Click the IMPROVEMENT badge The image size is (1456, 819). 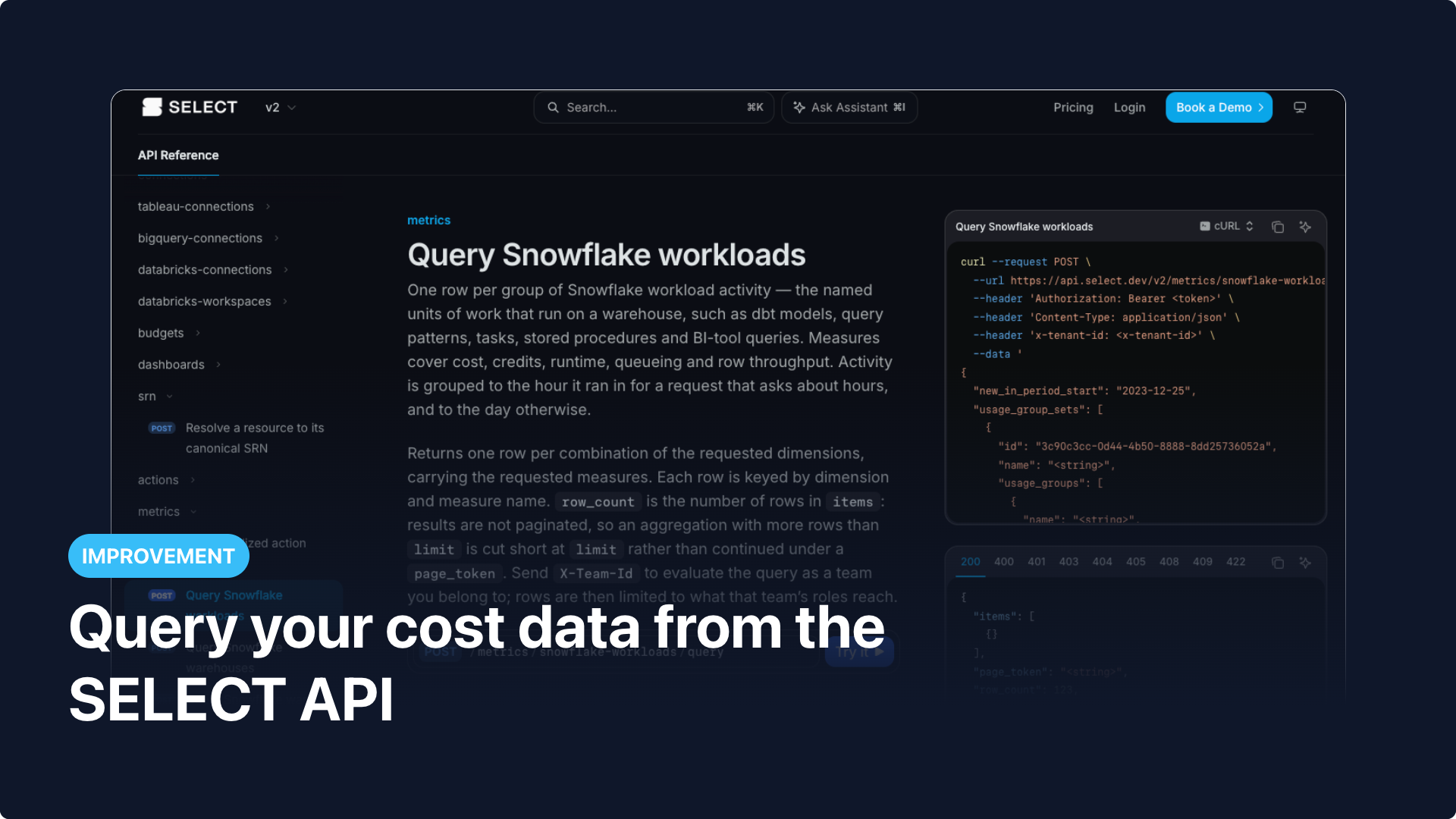point(158,556)
